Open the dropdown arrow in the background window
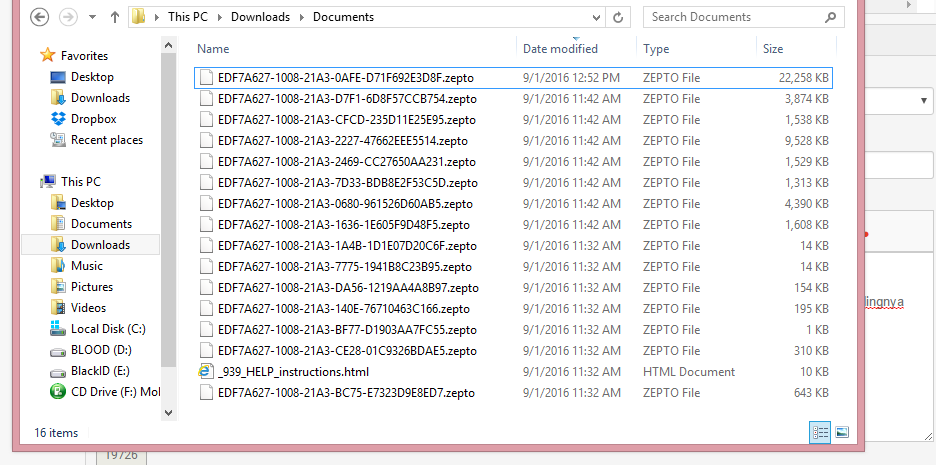936x465 pixels. [x=925, y=101]
